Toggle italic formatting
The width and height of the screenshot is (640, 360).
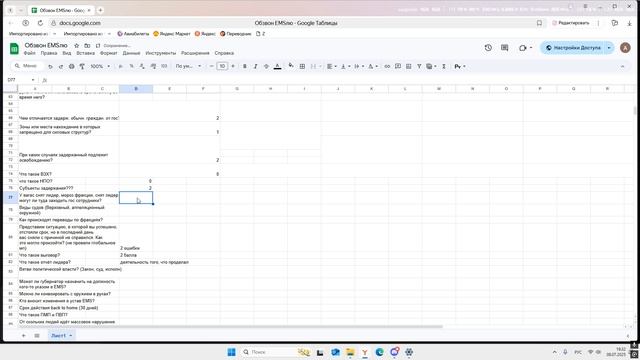(x=256, y=66)
